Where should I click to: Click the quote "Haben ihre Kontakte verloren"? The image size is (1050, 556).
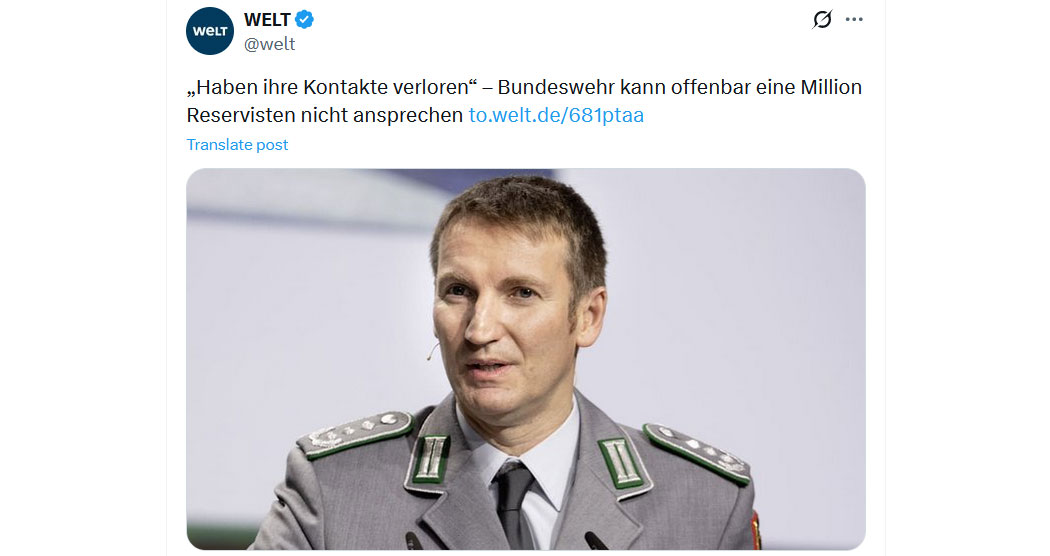[331, 87]
